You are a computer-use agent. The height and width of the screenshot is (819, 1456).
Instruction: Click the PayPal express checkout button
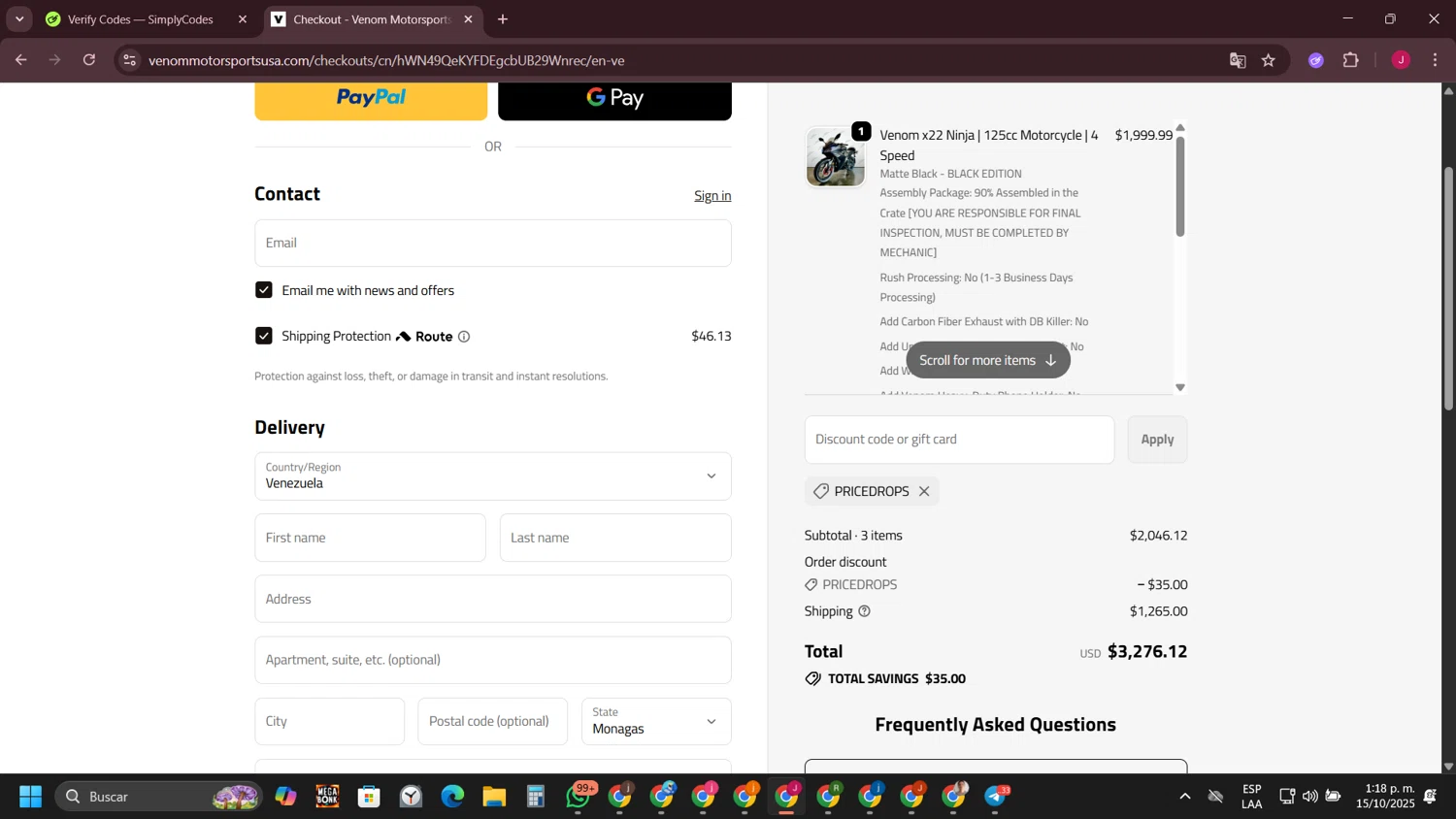coord(371,100)
